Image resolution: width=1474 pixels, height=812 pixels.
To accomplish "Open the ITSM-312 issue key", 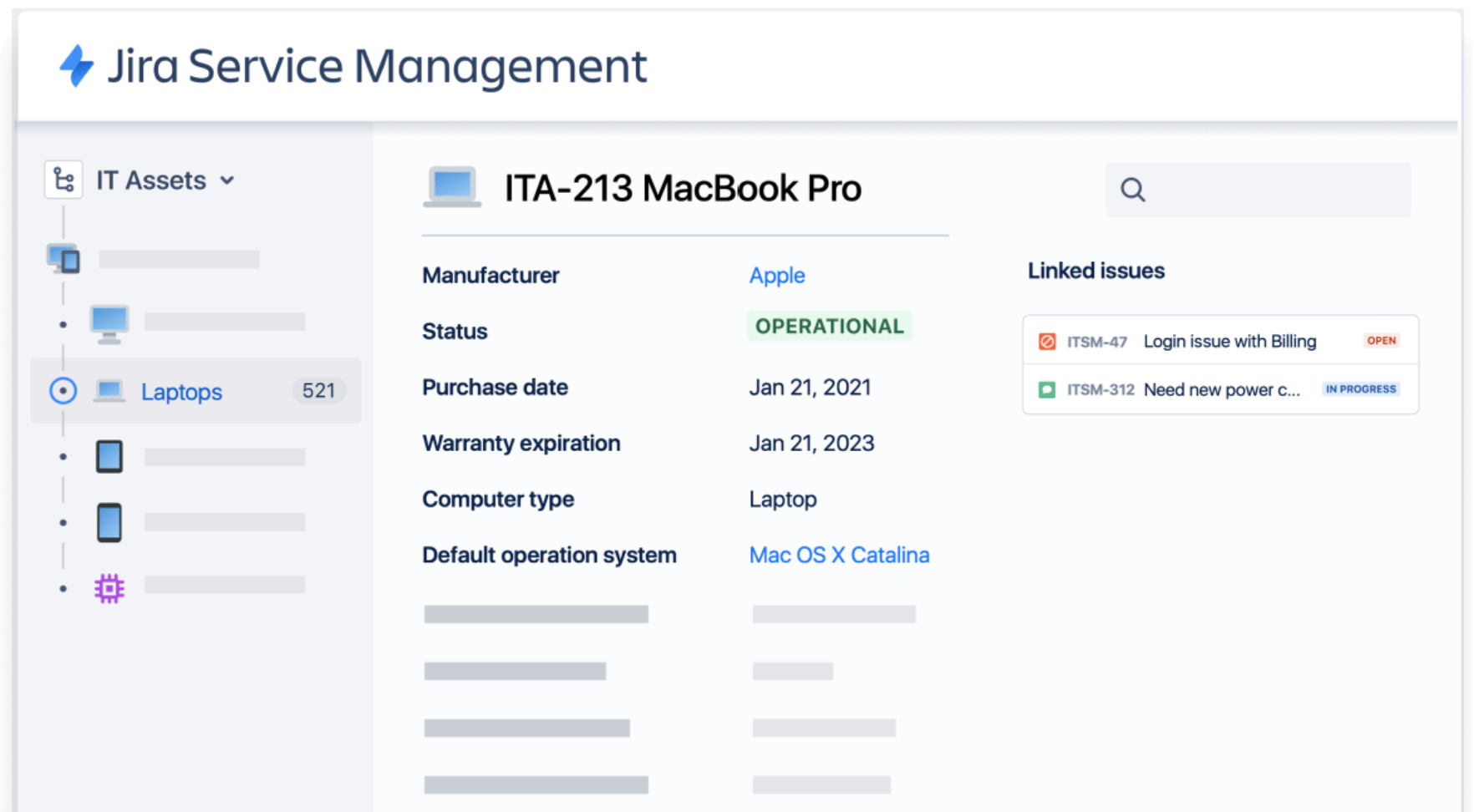I will (x=1100, y=390).
